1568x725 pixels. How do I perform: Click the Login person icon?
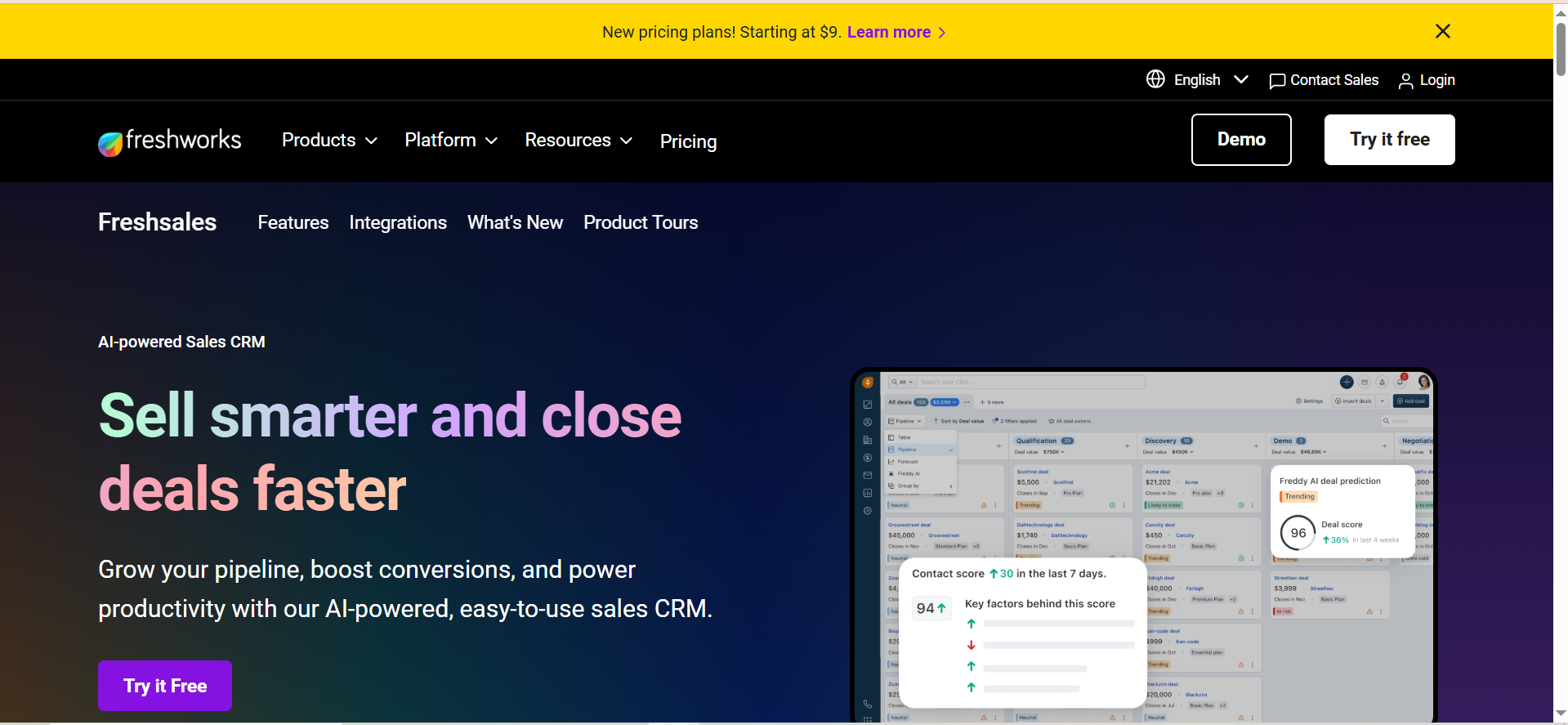click(1406, 81)
